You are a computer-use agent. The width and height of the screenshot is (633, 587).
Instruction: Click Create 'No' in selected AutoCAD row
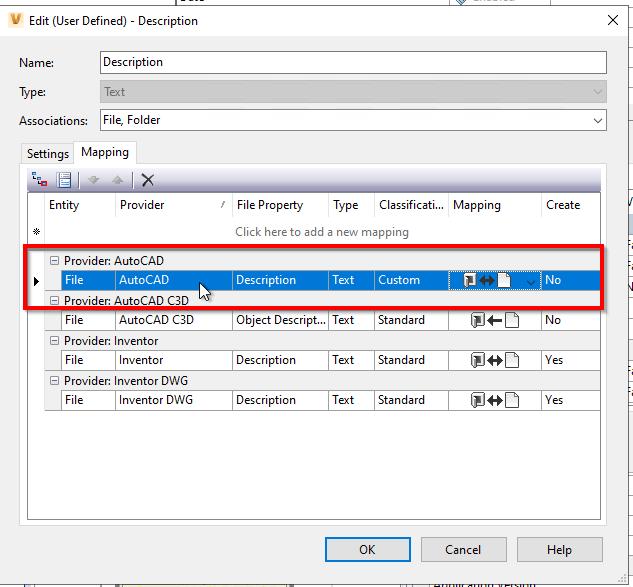pos(570,280)
